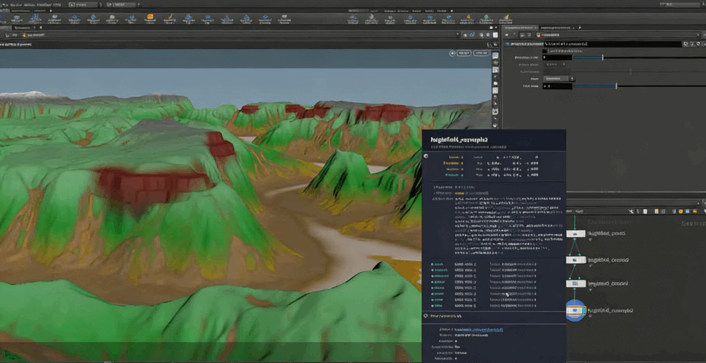Click the lower blue slider in the parameter pane
Viewport: 706px width, 363px height.
[x=639, y=86]
